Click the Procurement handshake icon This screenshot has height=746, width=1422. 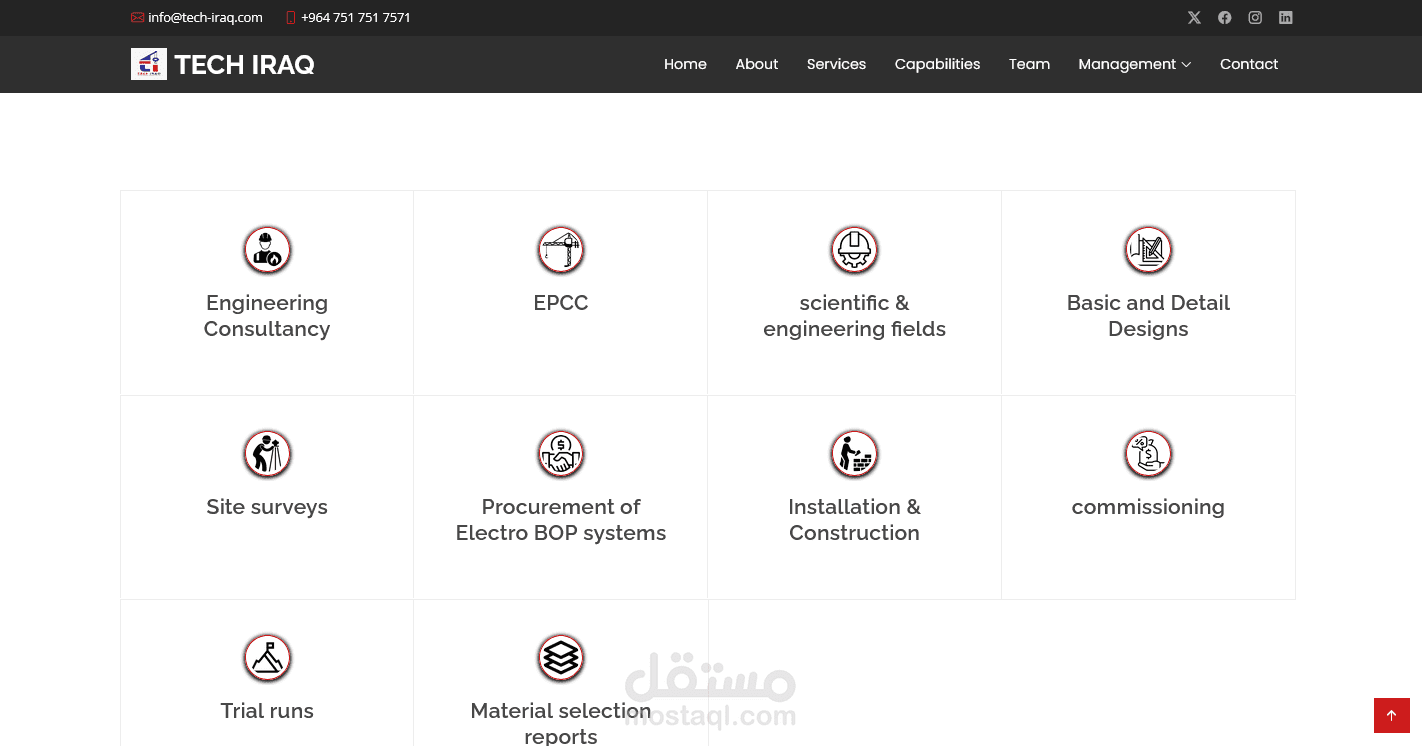pyautogui.click(x=561, y=454)
